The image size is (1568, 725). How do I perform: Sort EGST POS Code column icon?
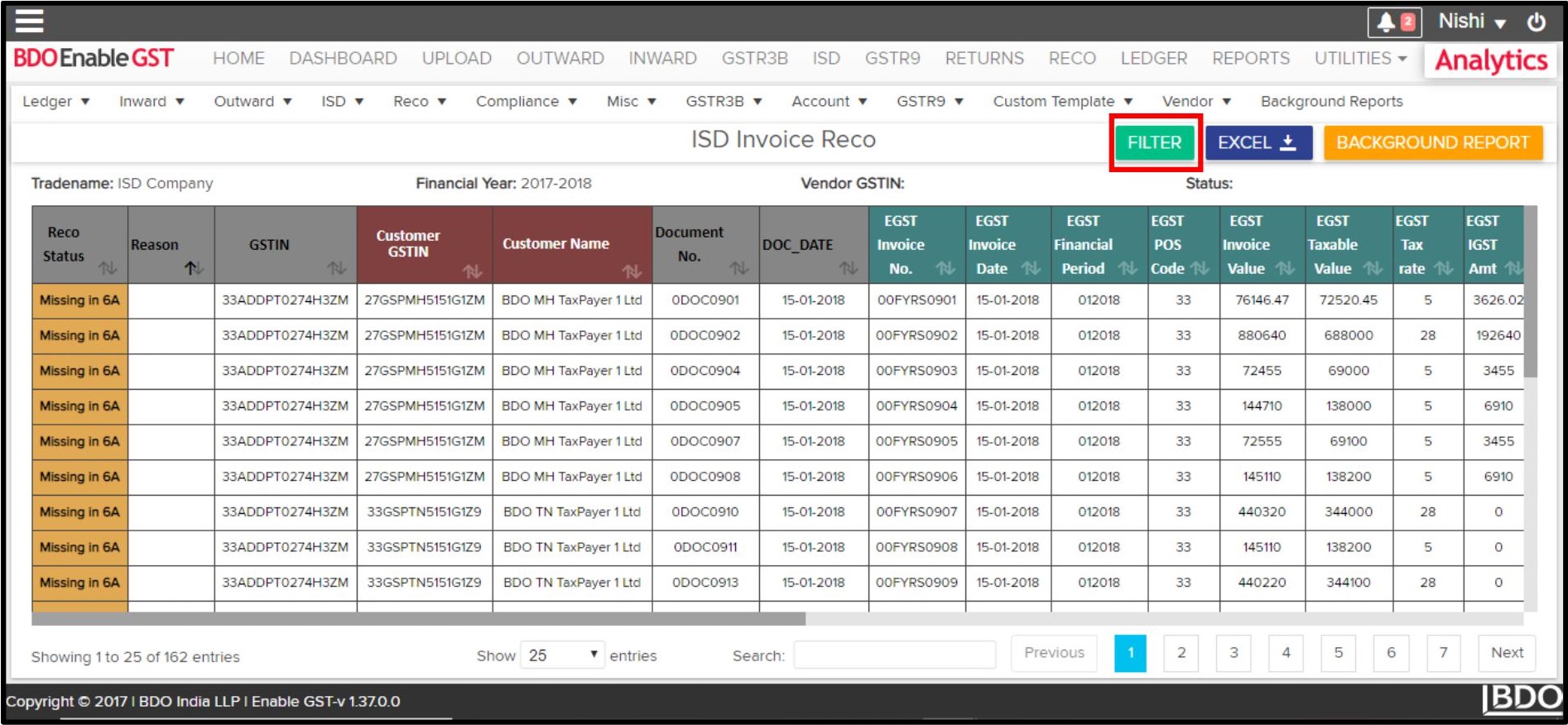(1200, 268)
